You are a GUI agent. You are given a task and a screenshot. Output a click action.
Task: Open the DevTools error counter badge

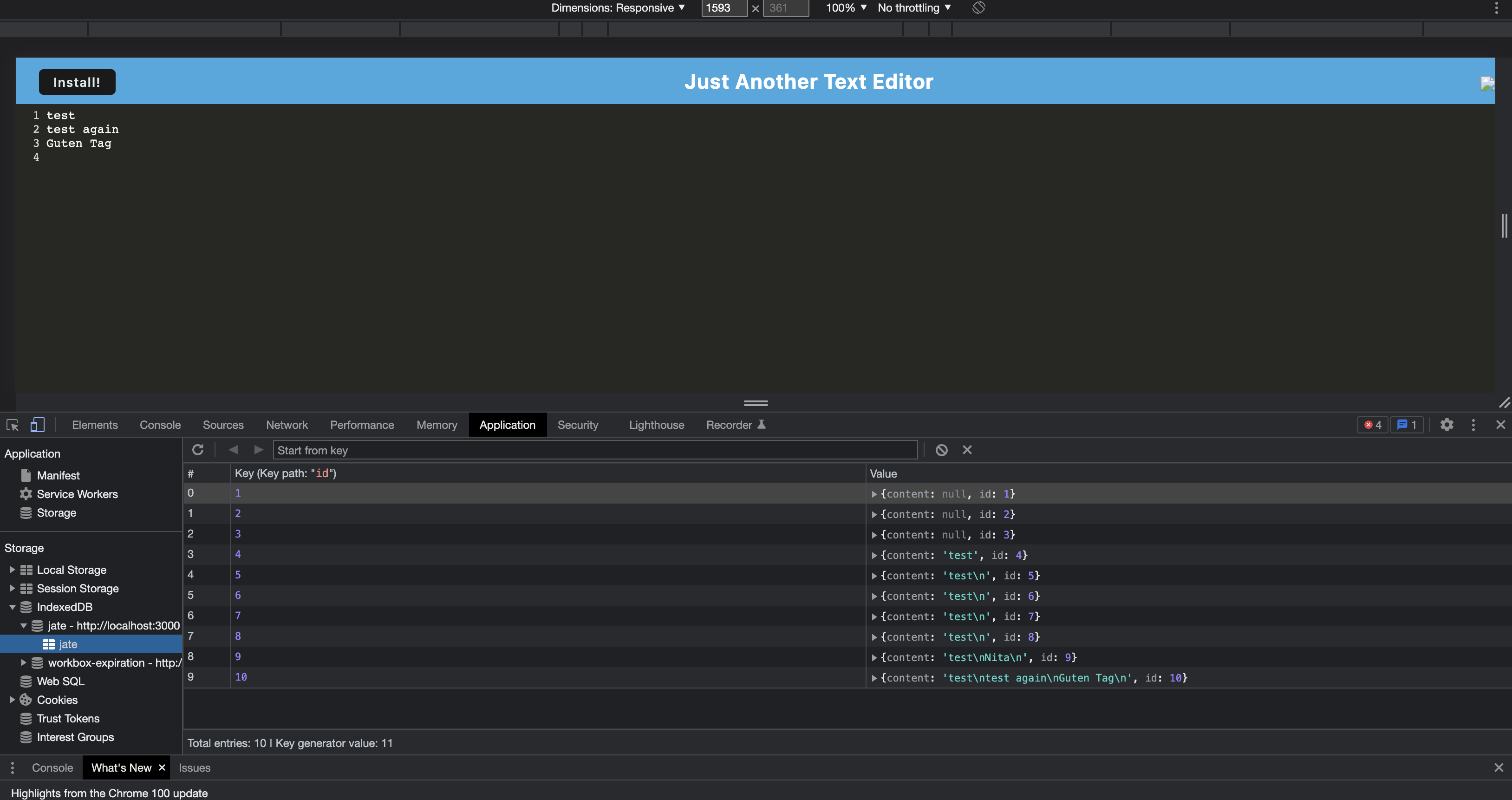pos(1372,425)
